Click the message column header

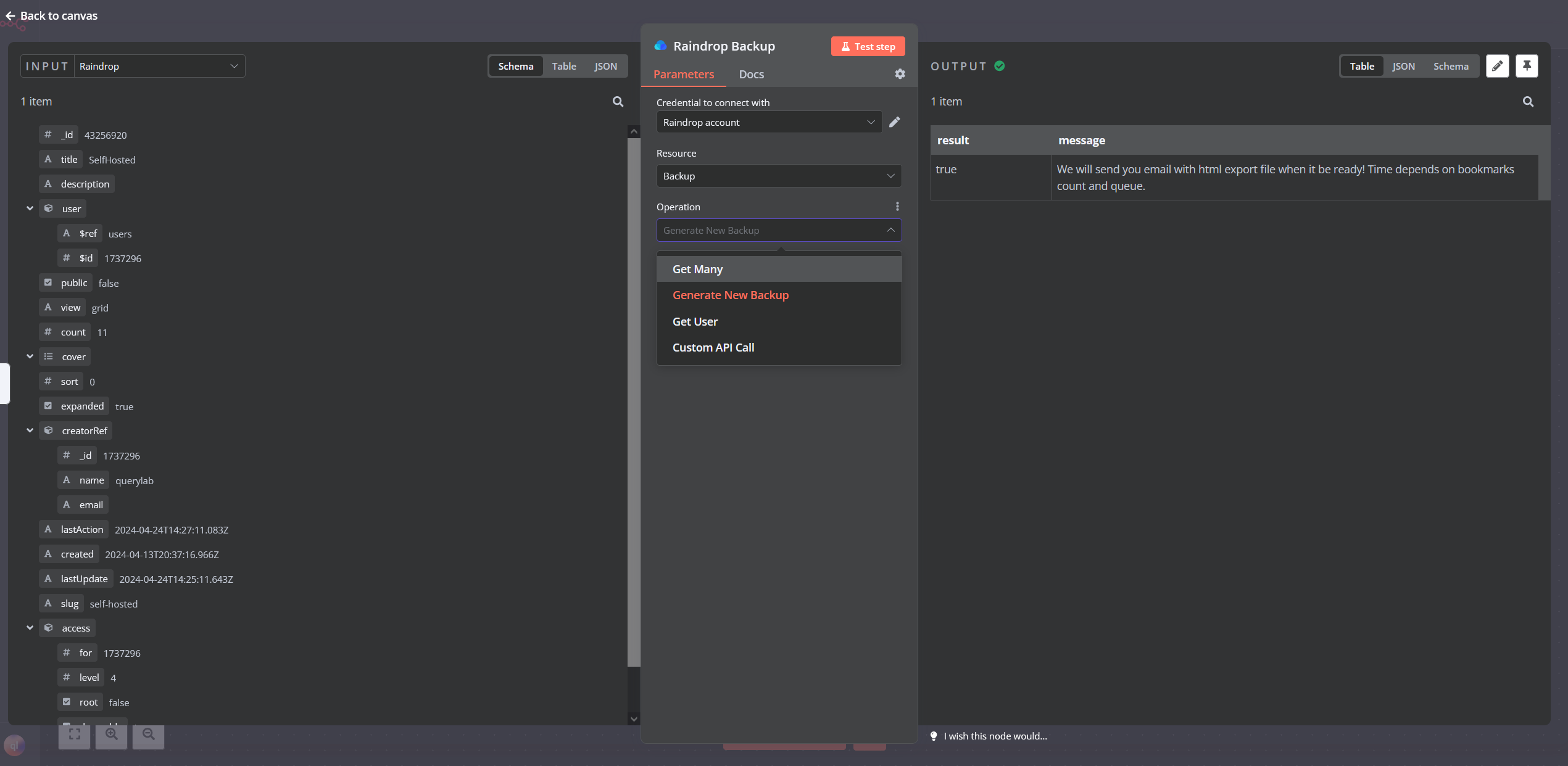1295,140
